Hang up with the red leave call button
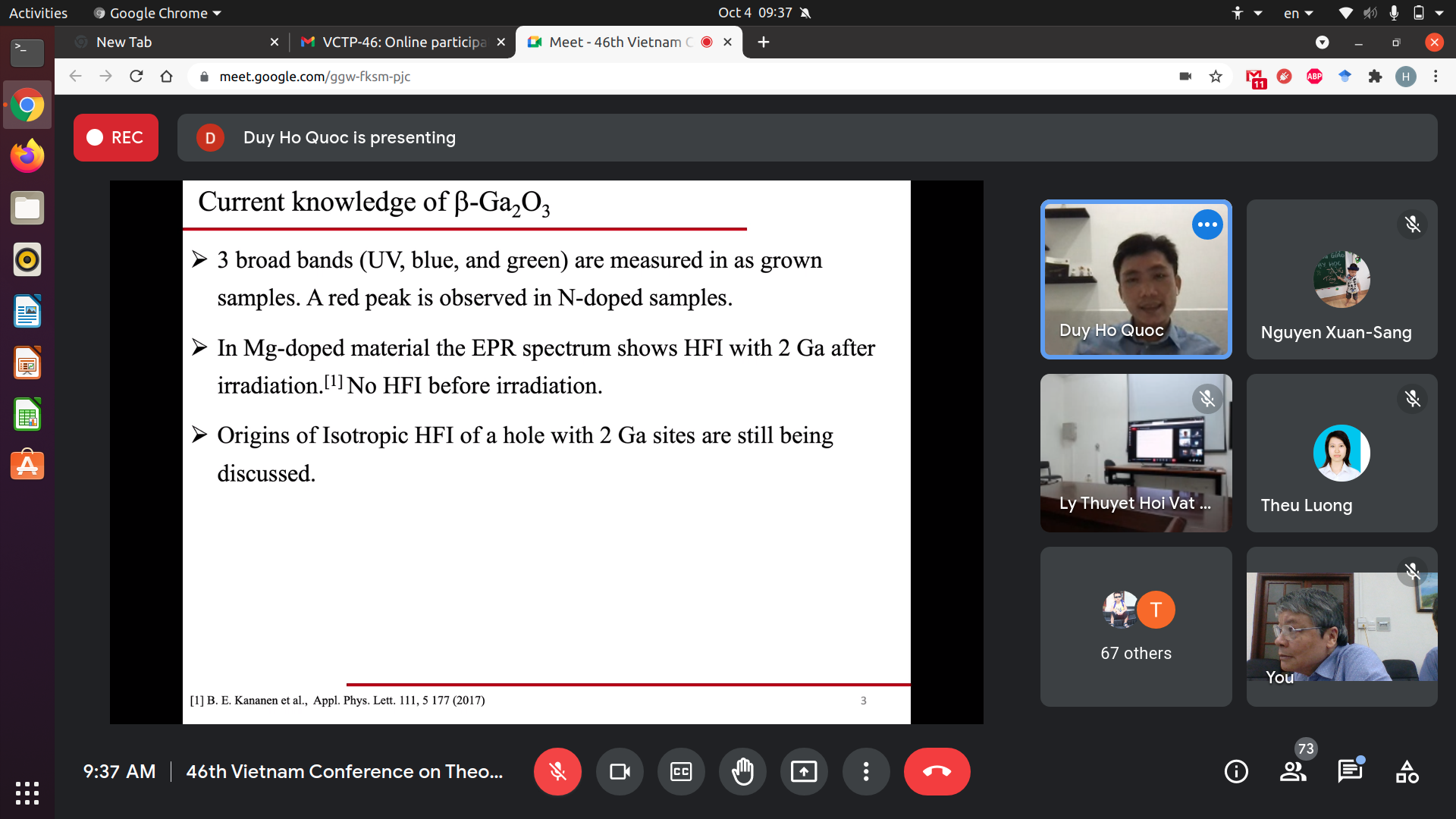The height and width of the screenshot is (819, 1456). pyautogui.click(x=937, y=772)
